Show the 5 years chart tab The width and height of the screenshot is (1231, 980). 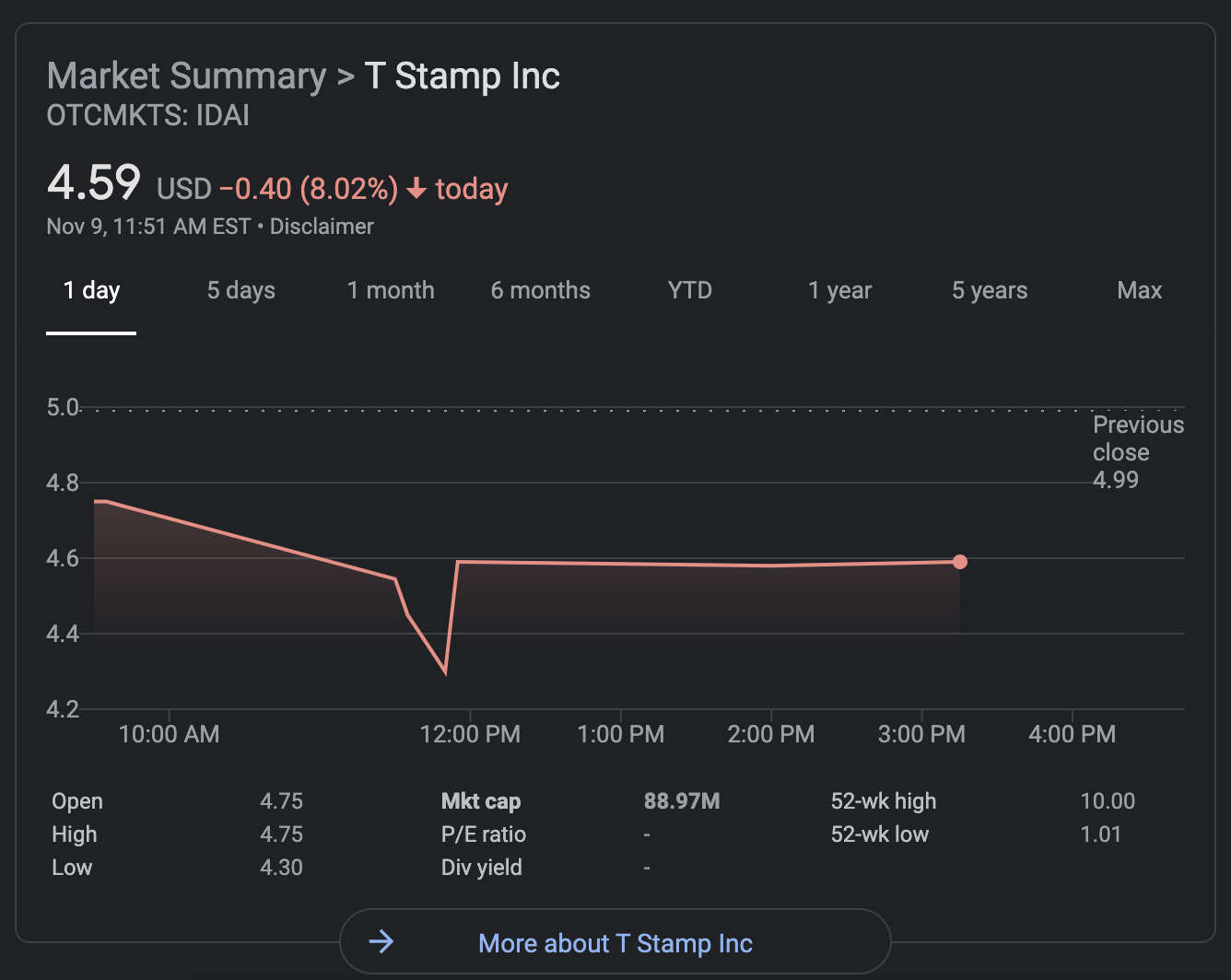[990, 290]
